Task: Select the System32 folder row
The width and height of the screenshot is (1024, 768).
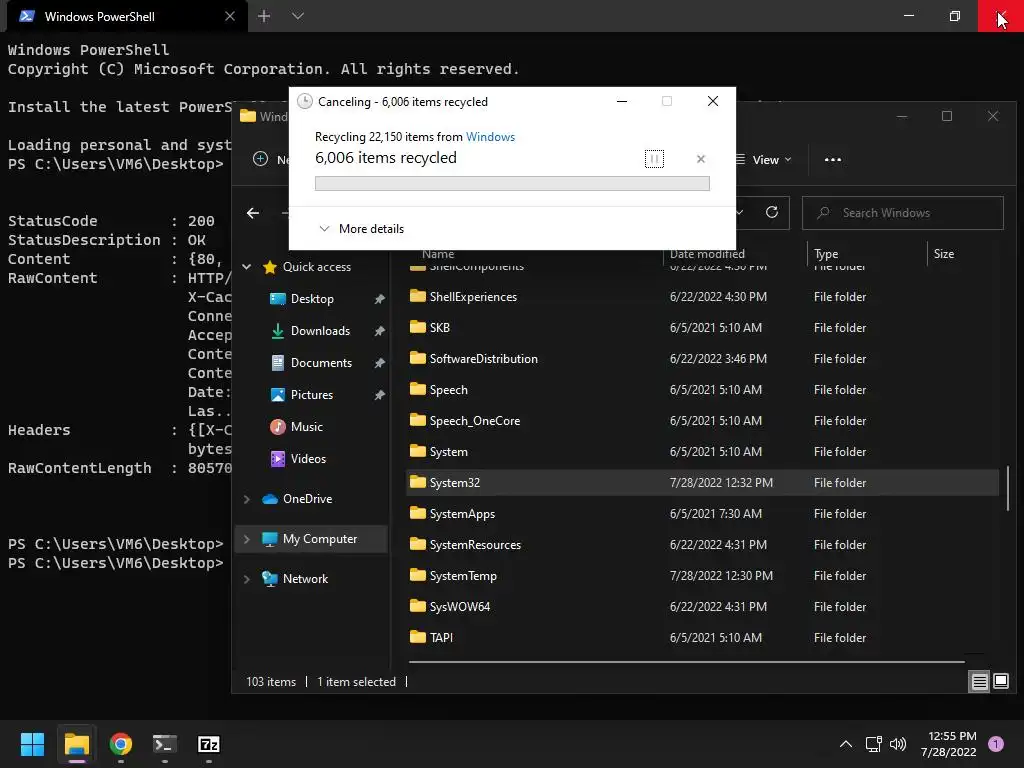Action: pyautogui.click(x=702, y=483)
